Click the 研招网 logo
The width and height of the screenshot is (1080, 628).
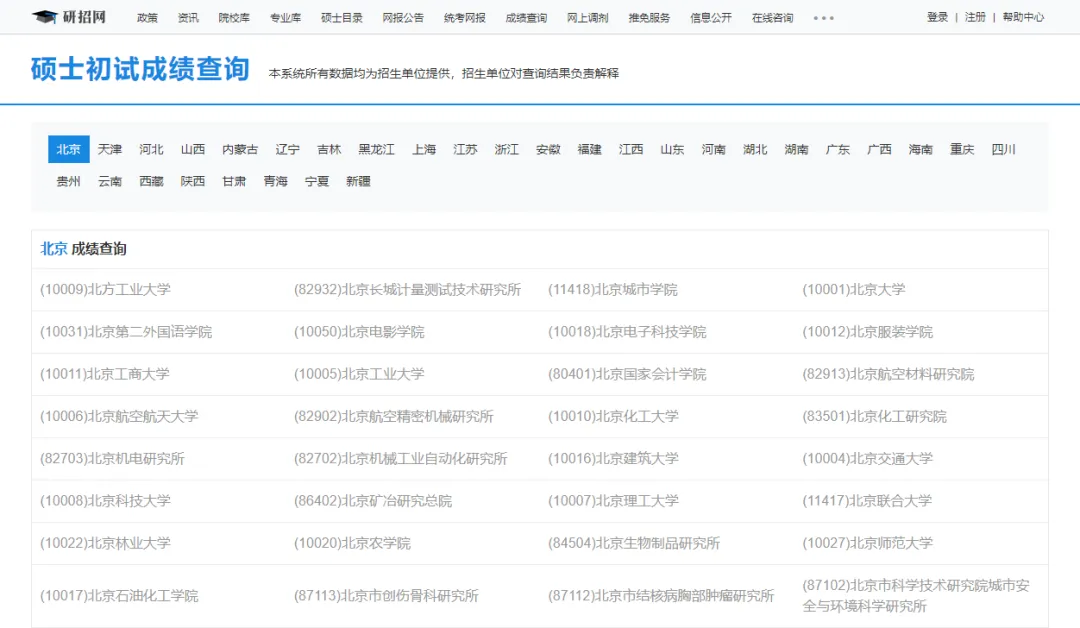[69, 17]
